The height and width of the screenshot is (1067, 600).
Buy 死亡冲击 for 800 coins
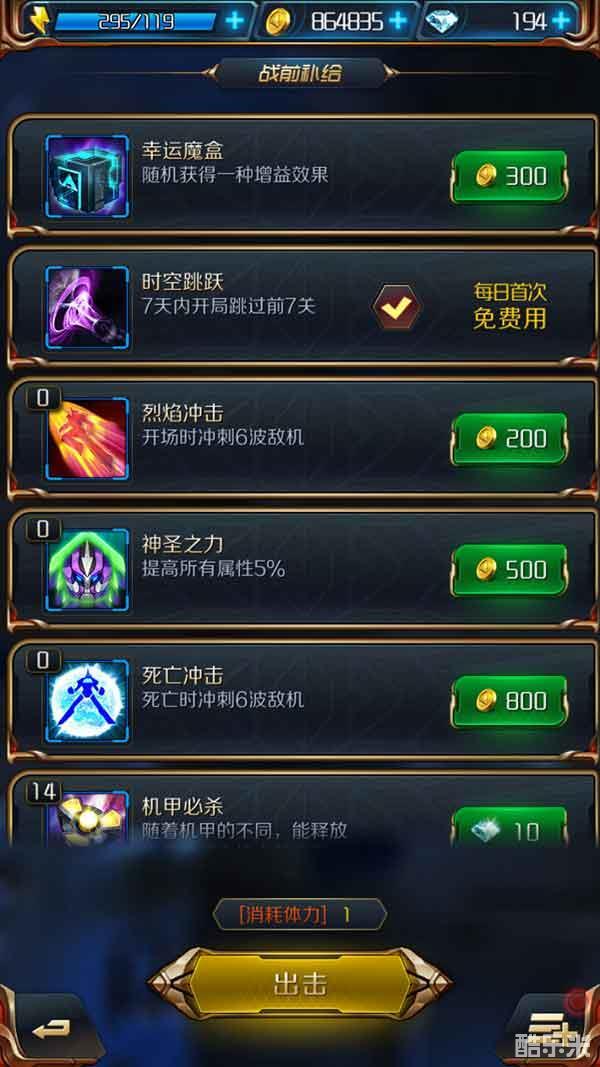(510, 702)
